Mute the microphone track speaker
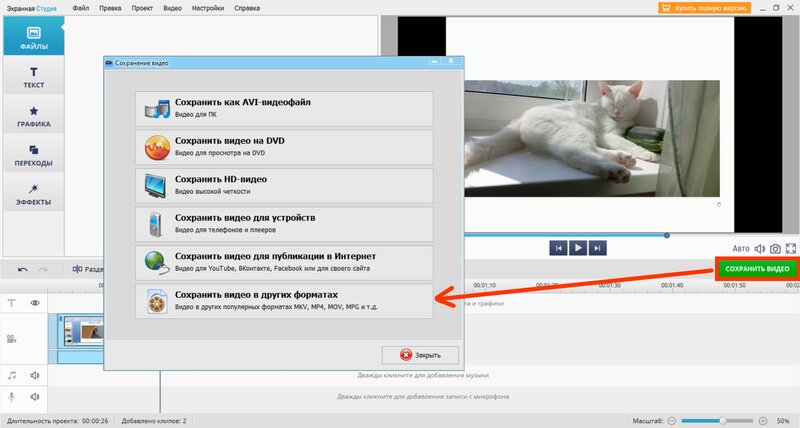This screenshot has width=800, height=428. point(35,397)
